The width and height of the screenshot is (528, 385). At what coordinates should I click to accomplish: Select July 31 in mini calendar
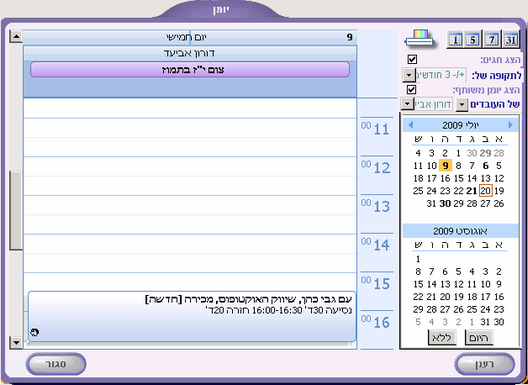point(431,204)
